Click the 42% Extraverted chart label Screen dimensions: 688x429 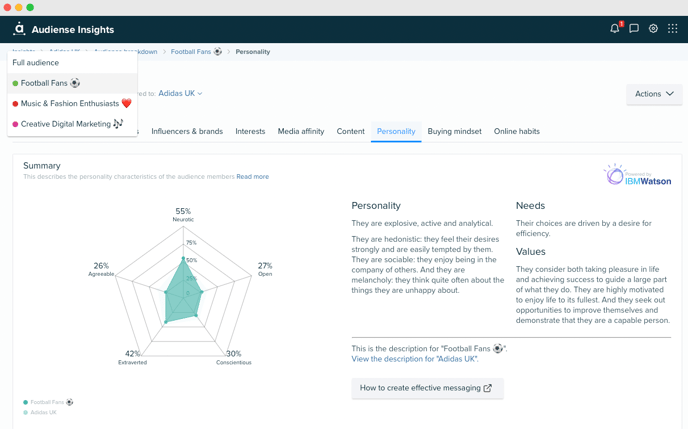coord(133,357)
